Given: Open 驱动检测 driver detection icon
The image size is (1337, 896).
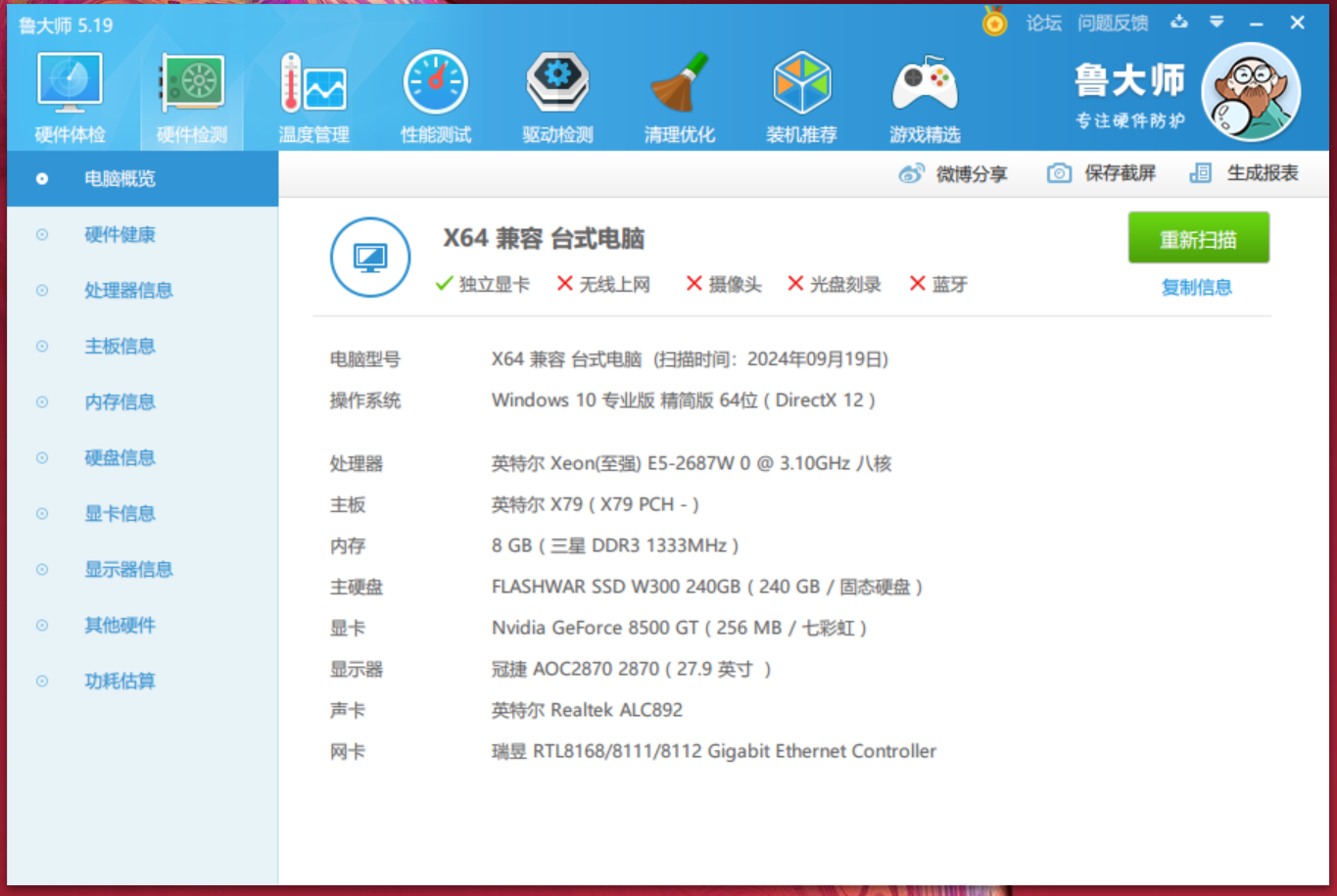Looking at the screenshot, I should [557, 98].
